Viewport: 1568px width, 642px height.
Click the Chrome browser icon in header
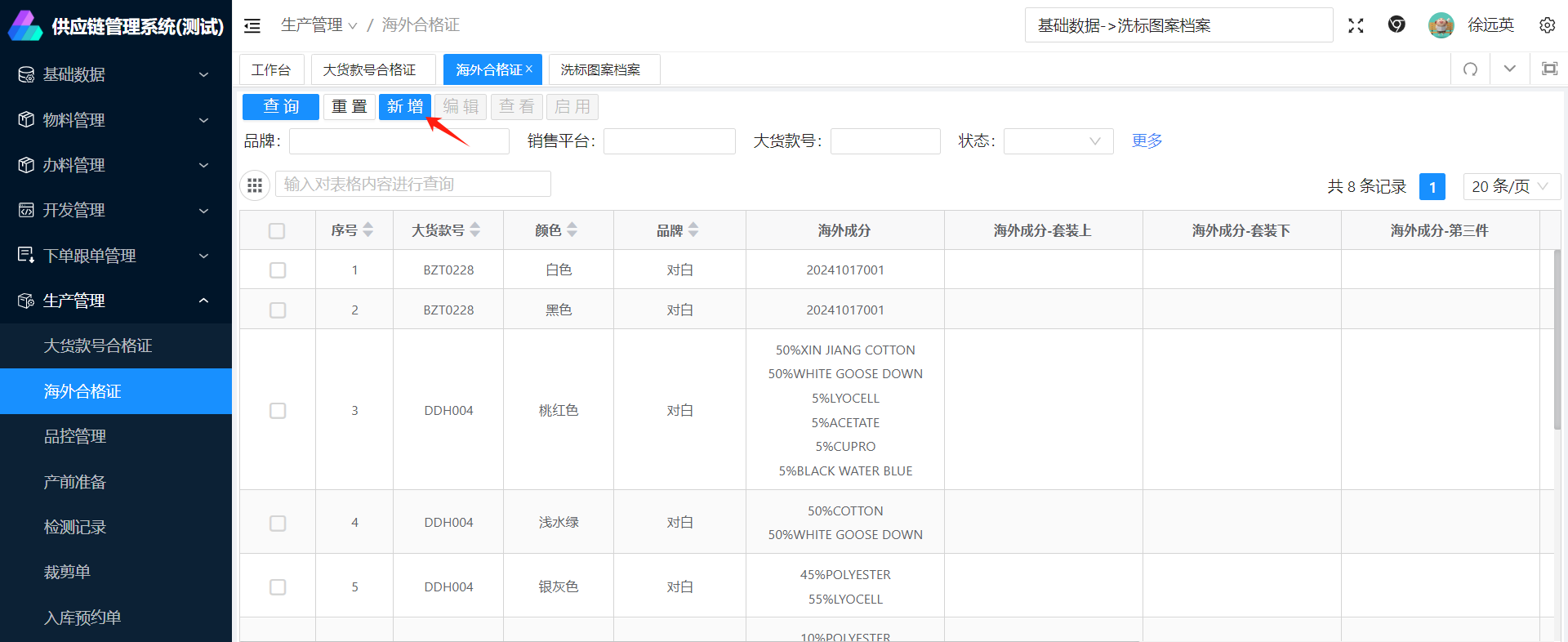1396,25
